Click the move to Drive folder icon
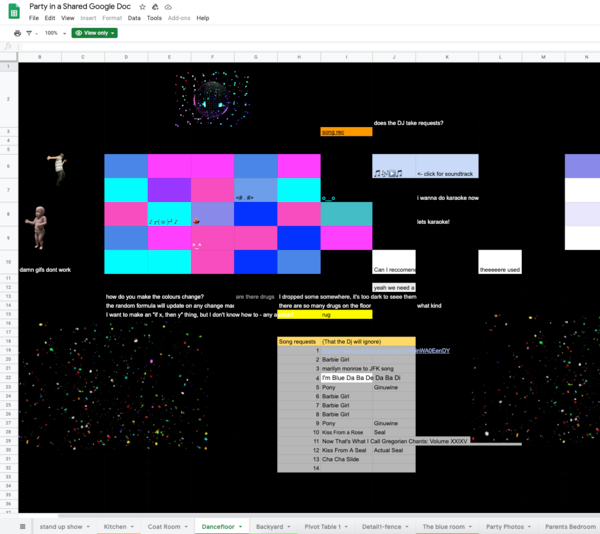 click(154, 6)
